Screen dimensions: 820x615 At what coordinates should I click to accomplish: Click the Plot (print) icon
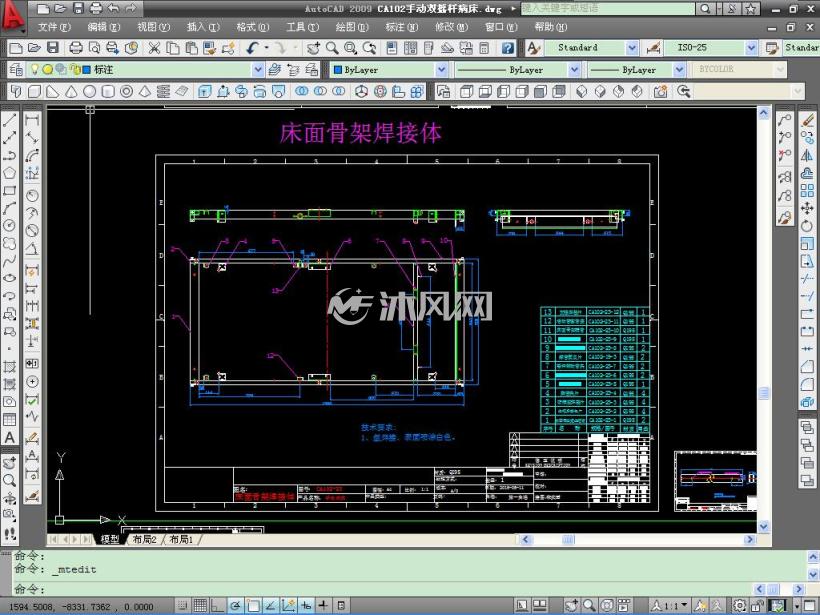click(76, 48)
